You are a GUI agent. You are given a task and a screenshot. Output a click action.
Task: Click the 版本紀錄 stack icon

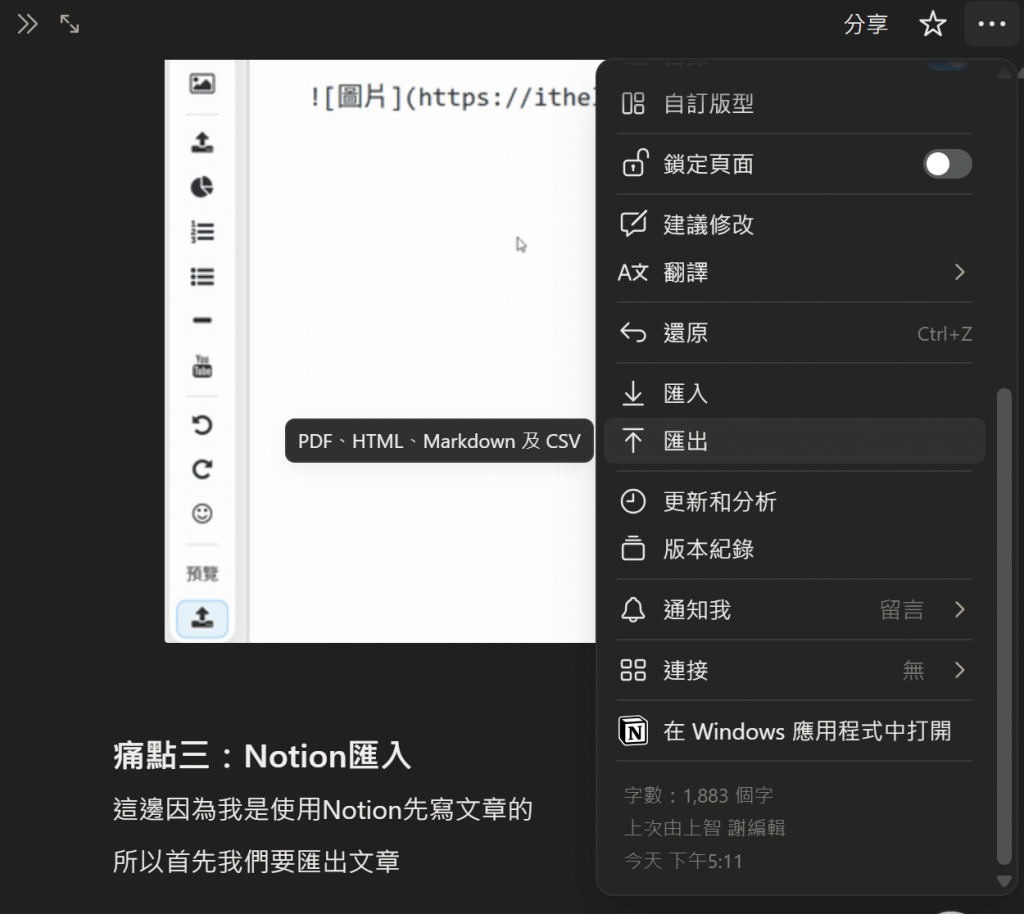pyautogui.click(x=633, y=549)
